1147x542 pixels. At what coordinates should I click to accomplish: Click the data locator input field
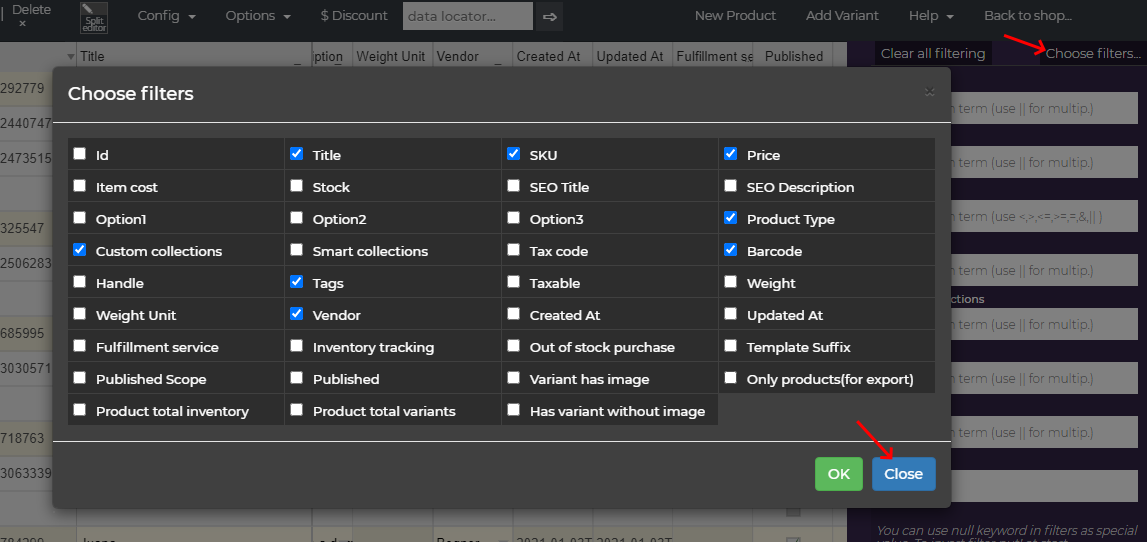point(467,16)
